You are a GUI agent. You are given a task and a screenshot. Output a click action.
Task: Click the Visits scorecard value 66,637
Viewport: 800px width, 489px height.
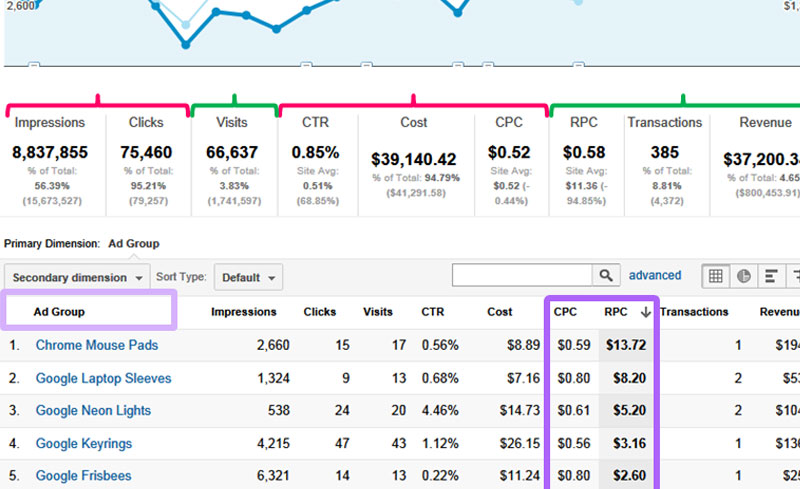point(232,152)
